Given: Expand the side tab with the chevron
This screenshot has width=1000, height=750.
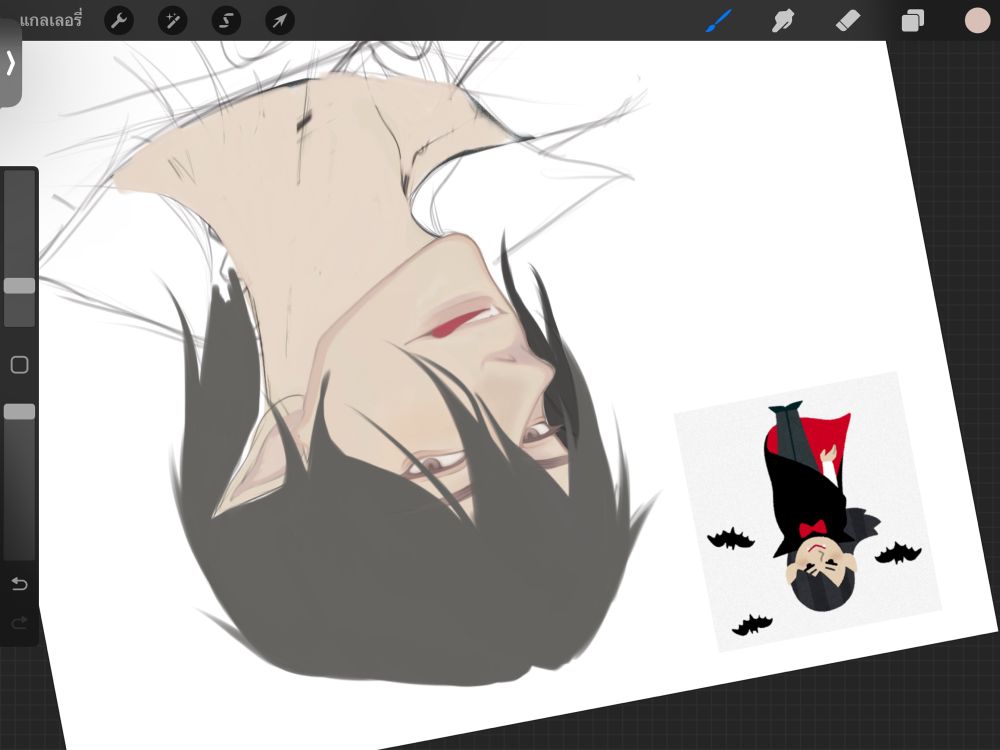Looking at the screenshot, I should pyautogui.click(x=10, y=63).
